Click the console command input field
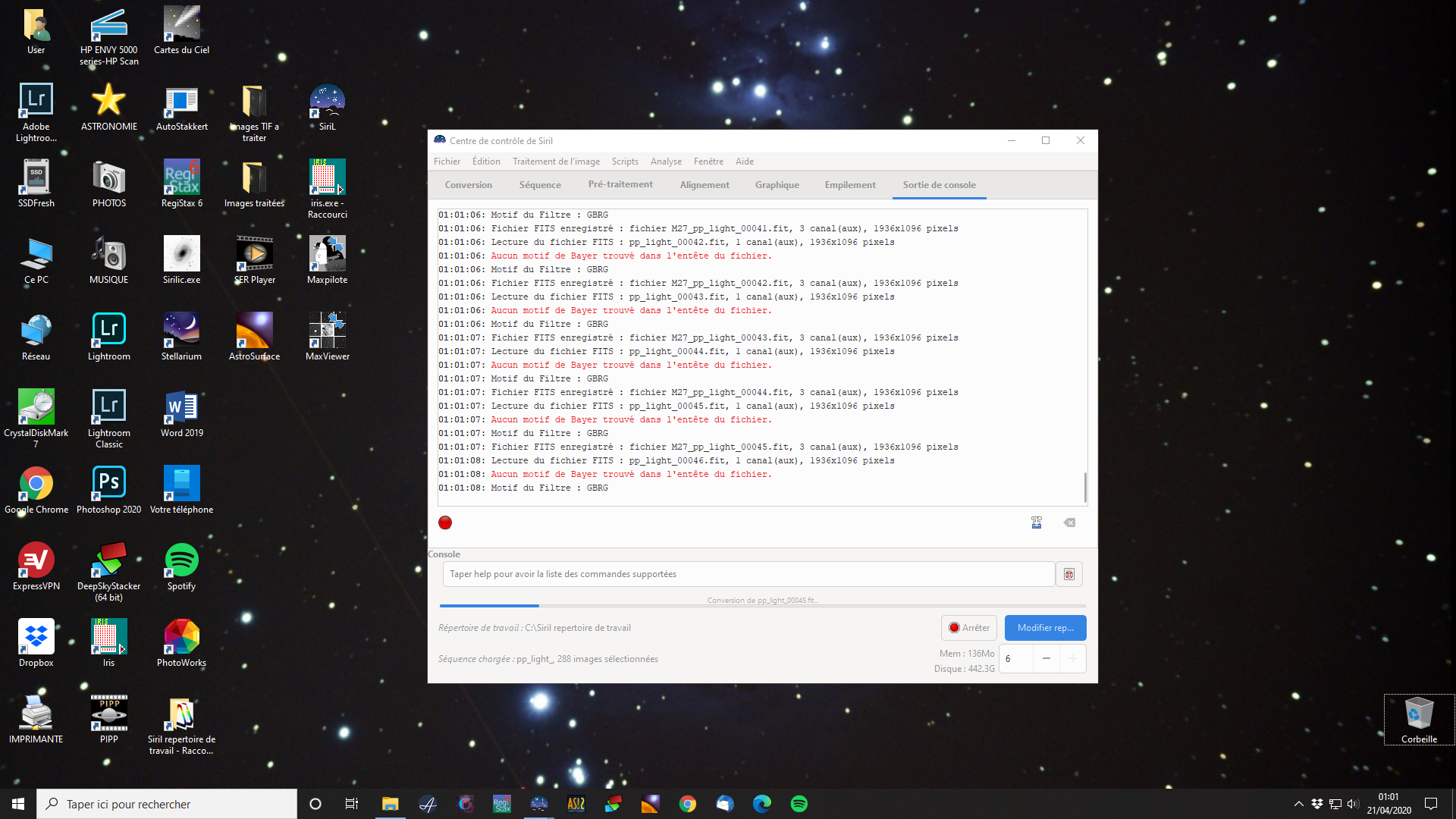The image size is (1456, 819). [x=748, y=574]
